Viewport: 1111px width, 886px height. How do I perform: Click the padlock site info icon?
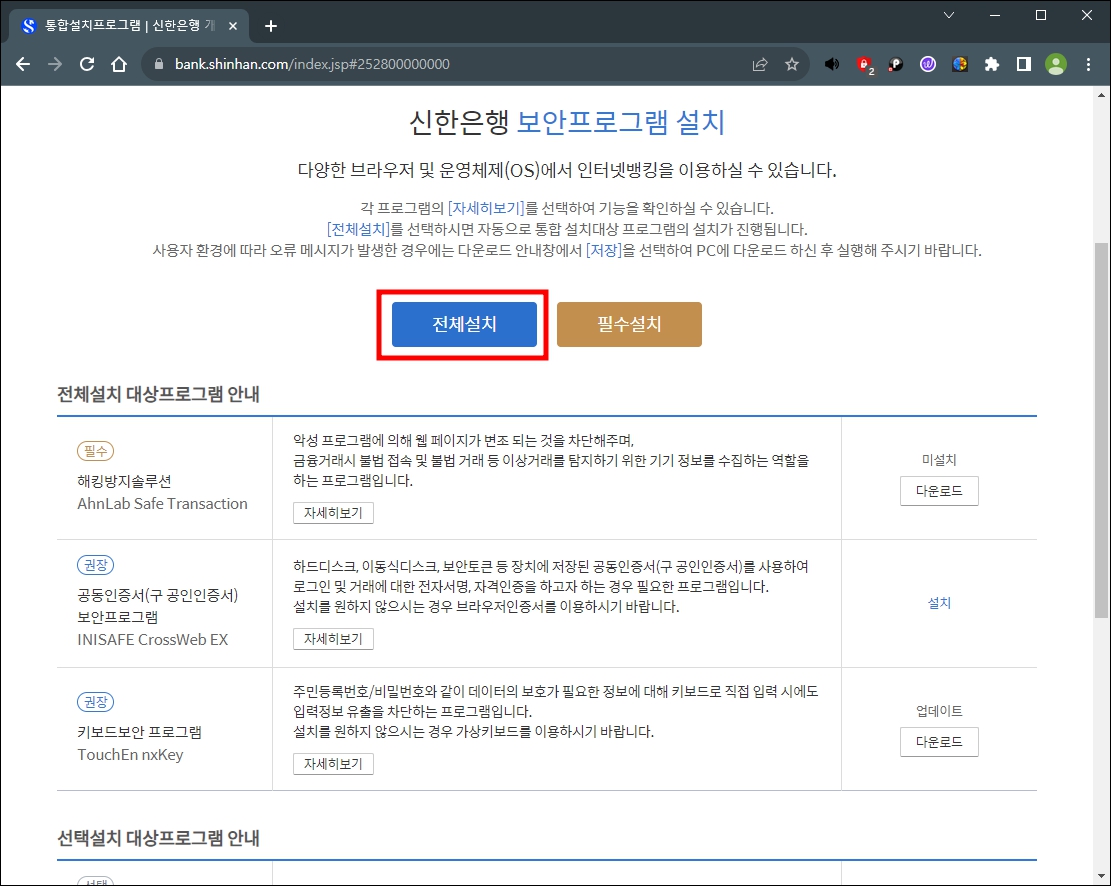click(159, 65)
